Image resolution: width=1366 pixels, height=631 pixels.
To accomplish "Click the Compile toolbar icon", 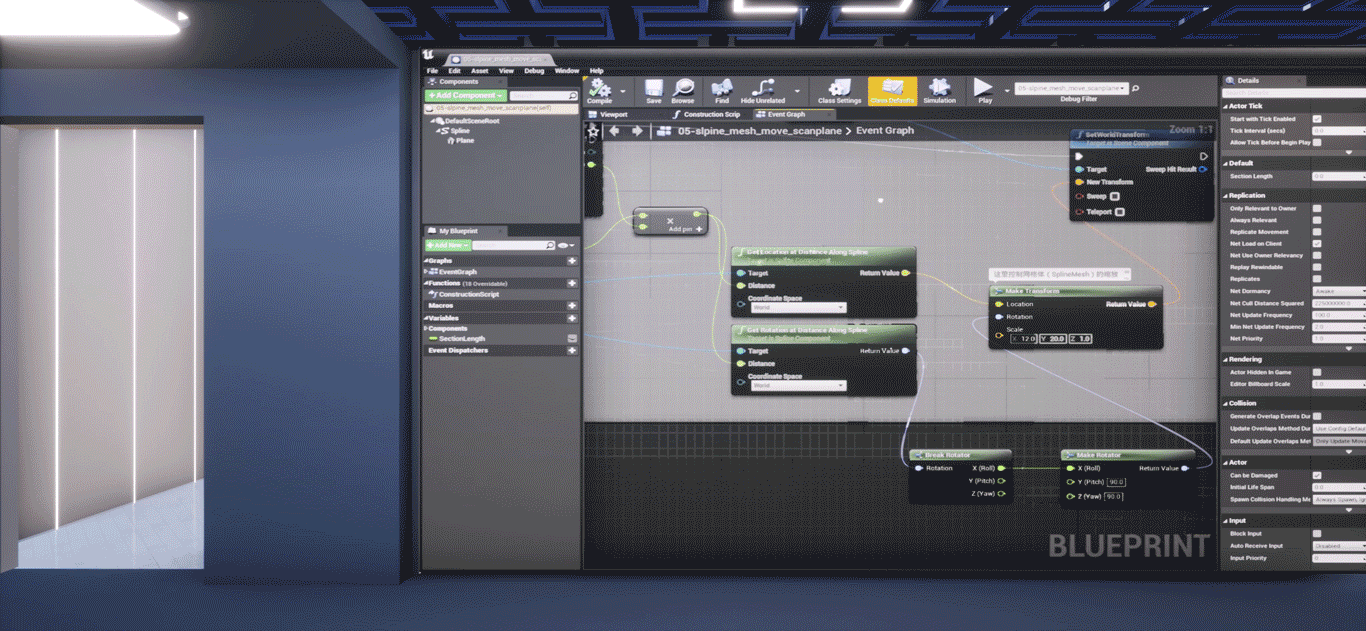I will (x=599, y=90).
